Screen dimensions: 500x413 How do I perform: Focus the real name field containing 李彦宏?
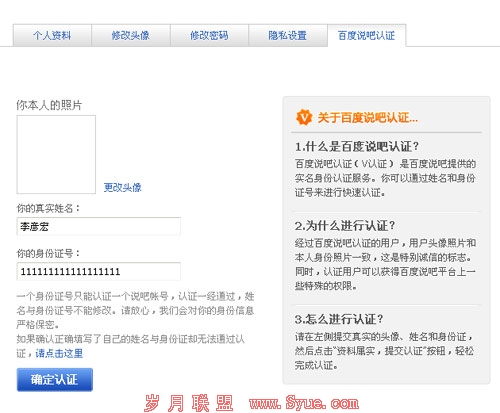(99, 227)
